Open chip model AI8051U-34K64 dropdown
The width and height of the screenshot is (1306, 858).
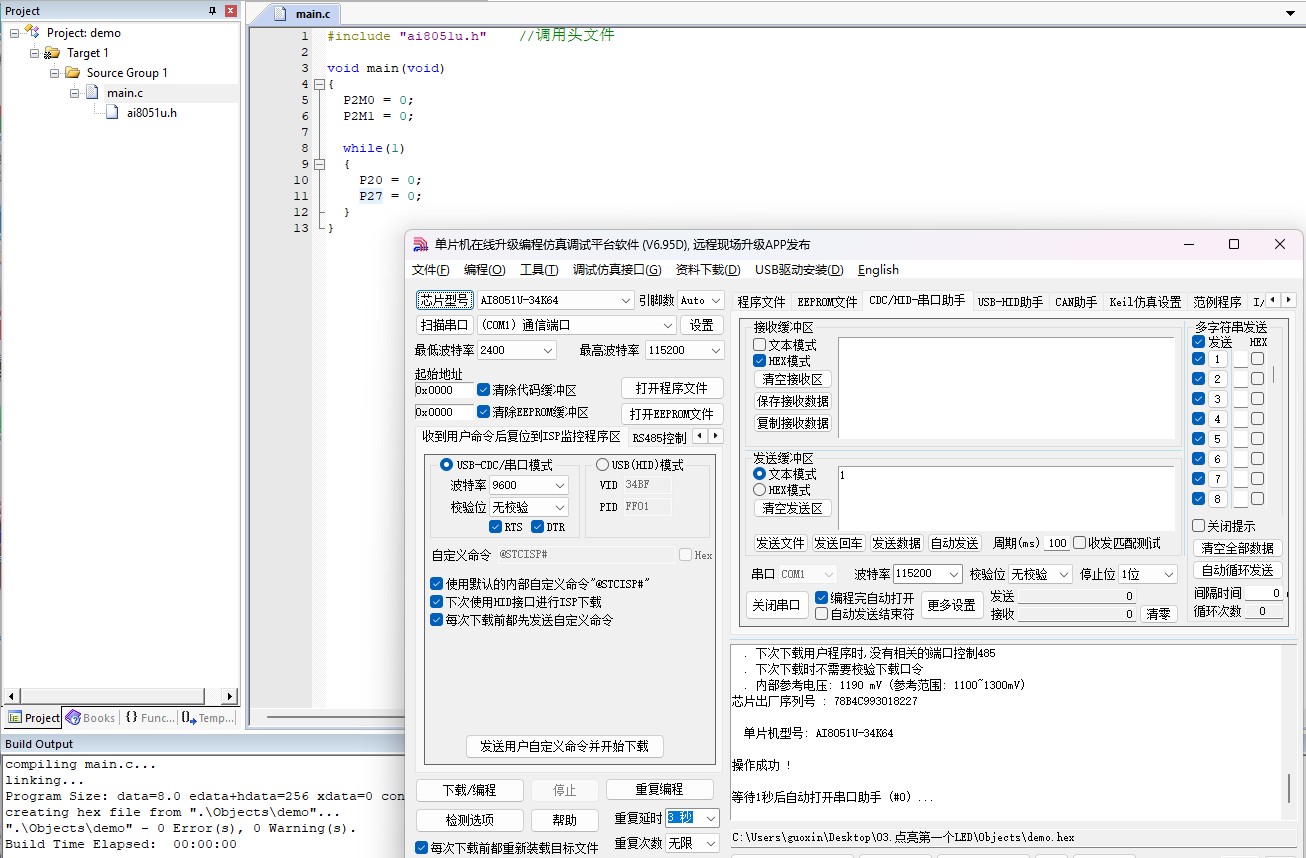coord(626,300)
